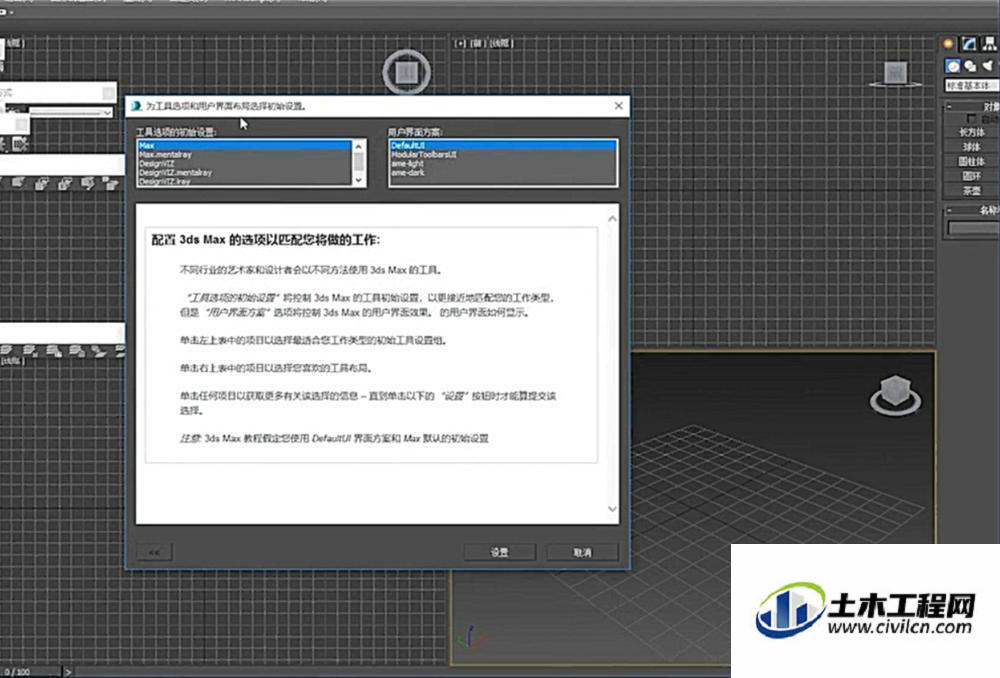Click the object name input field
The image size is (1000, 678).
pyautogui.click(x=973, y=228)
